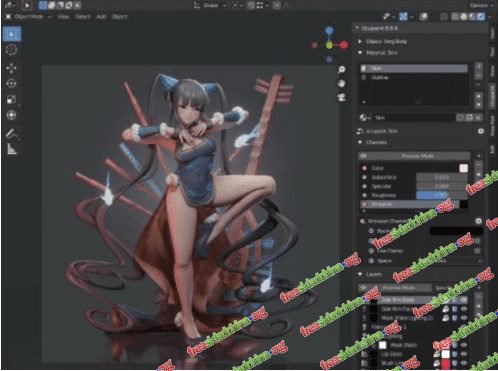
Task: Click the blue Z axis gizmo ball
Action: [x=329, y=31]
